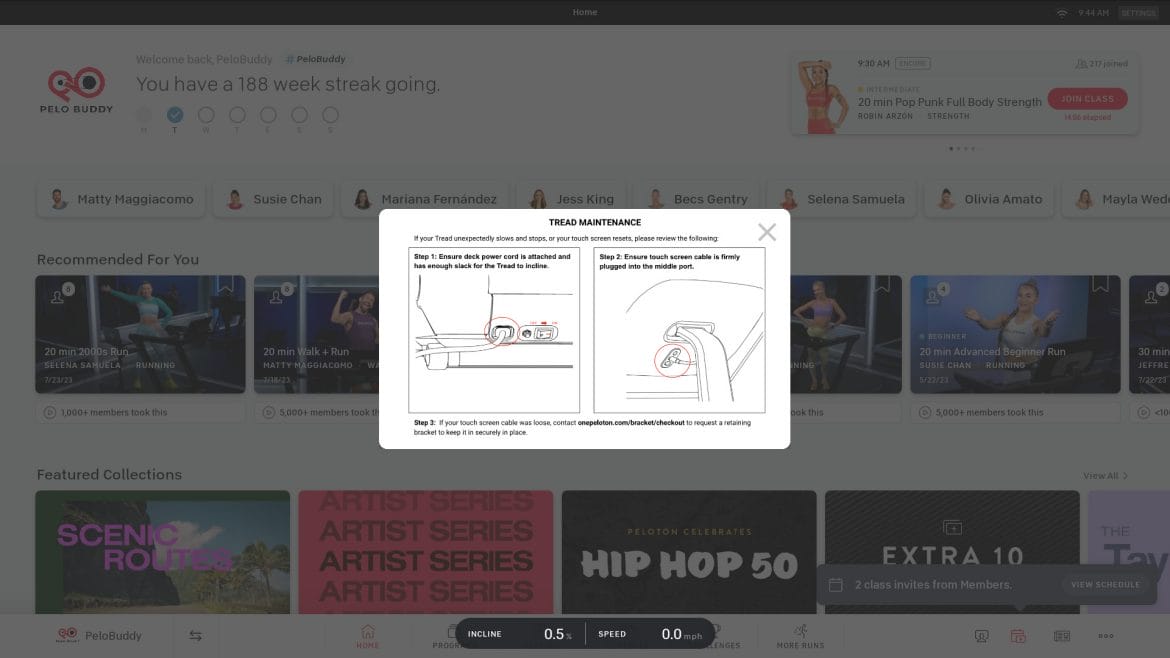This screenshot has height=658, width=1170.
Task: Open the Settings button in top bar
Action: click(1138, 13)
